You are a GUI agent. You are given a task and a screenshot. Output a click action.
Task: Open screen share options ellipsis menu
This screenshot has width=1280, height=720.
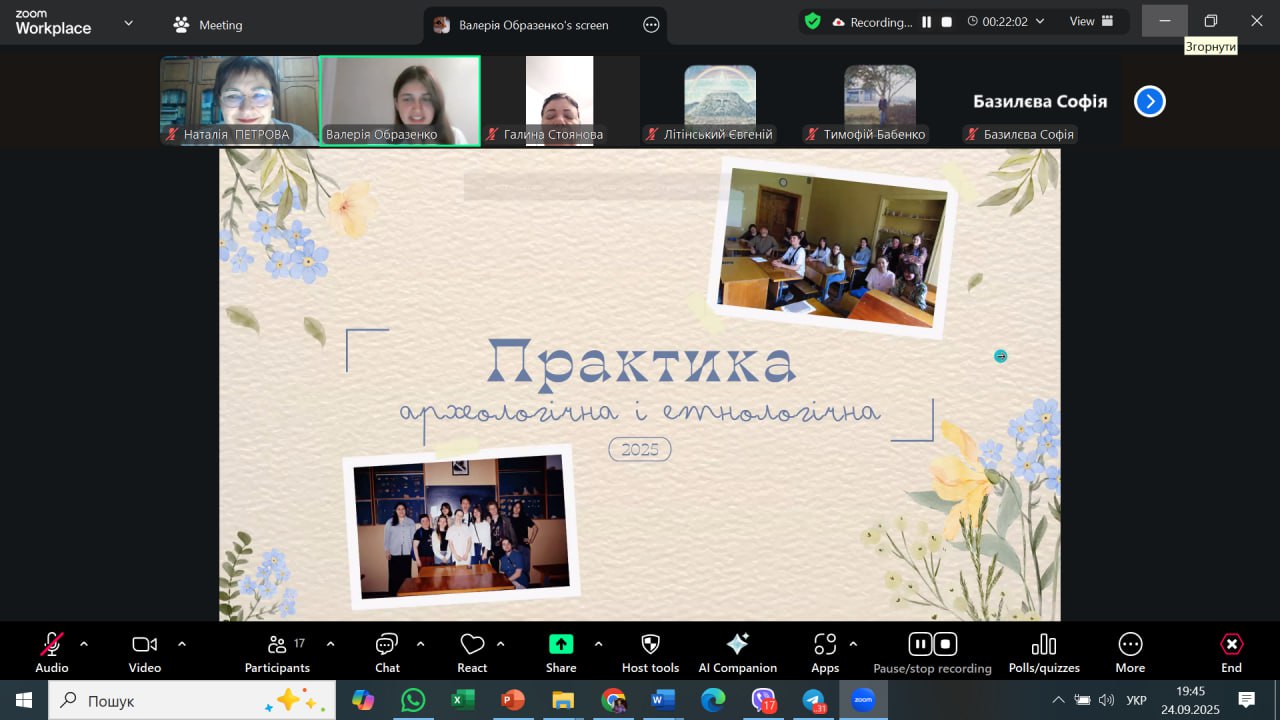(651, 25)
